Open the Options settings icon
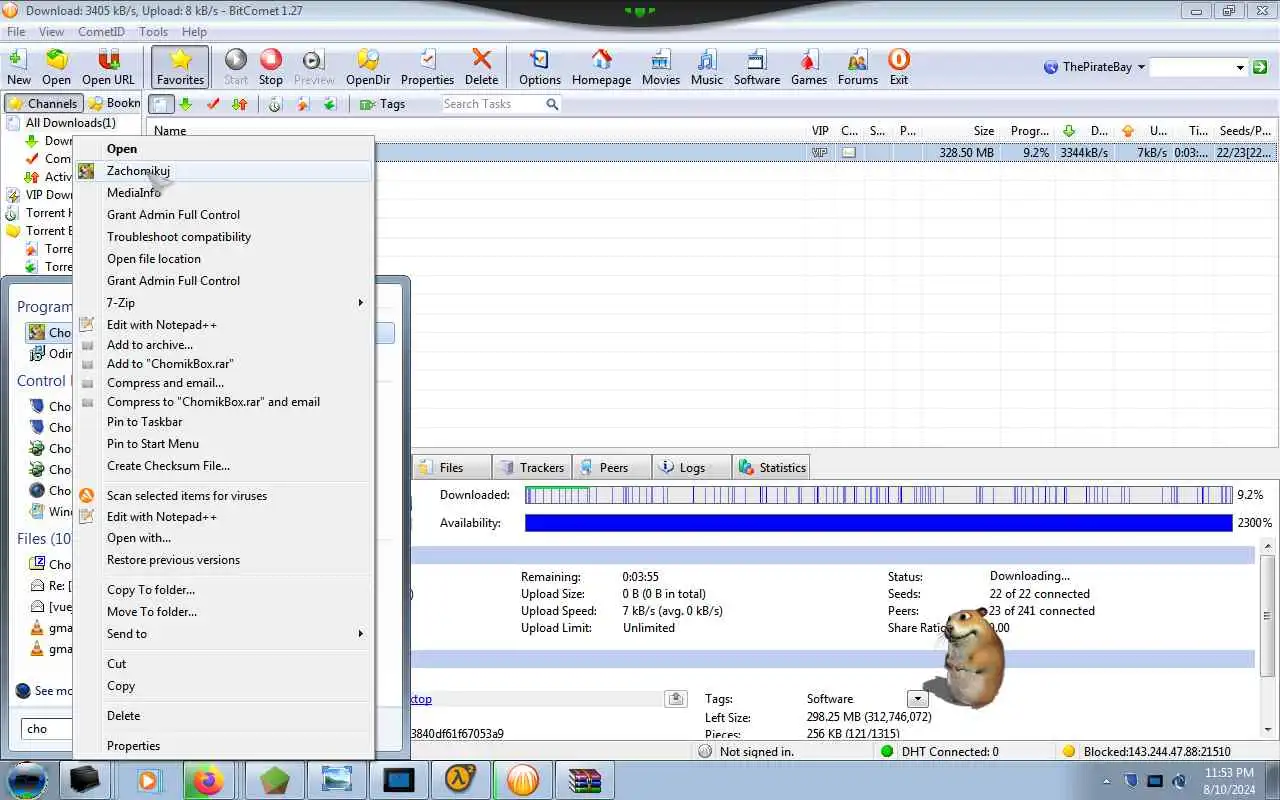This screenshot has width=1280, height=800. pos(540,67)
